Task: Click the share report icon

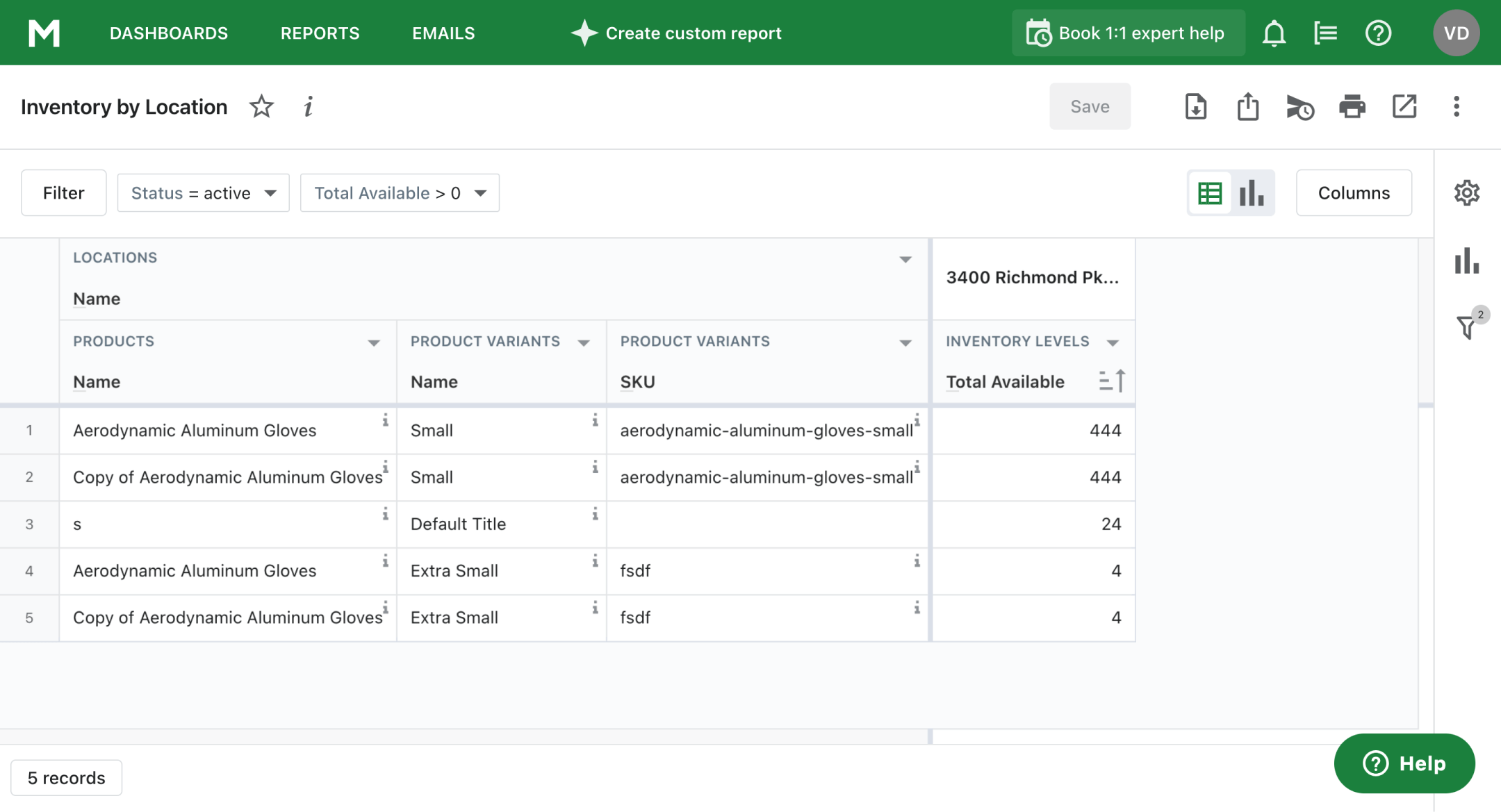Action: click(1247, 106)
